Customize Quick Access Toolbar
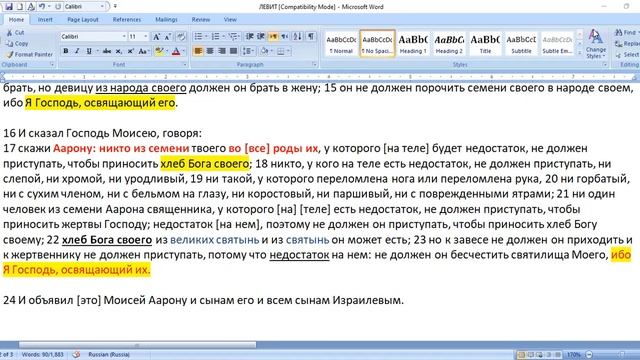 click(x=116, y=7)
